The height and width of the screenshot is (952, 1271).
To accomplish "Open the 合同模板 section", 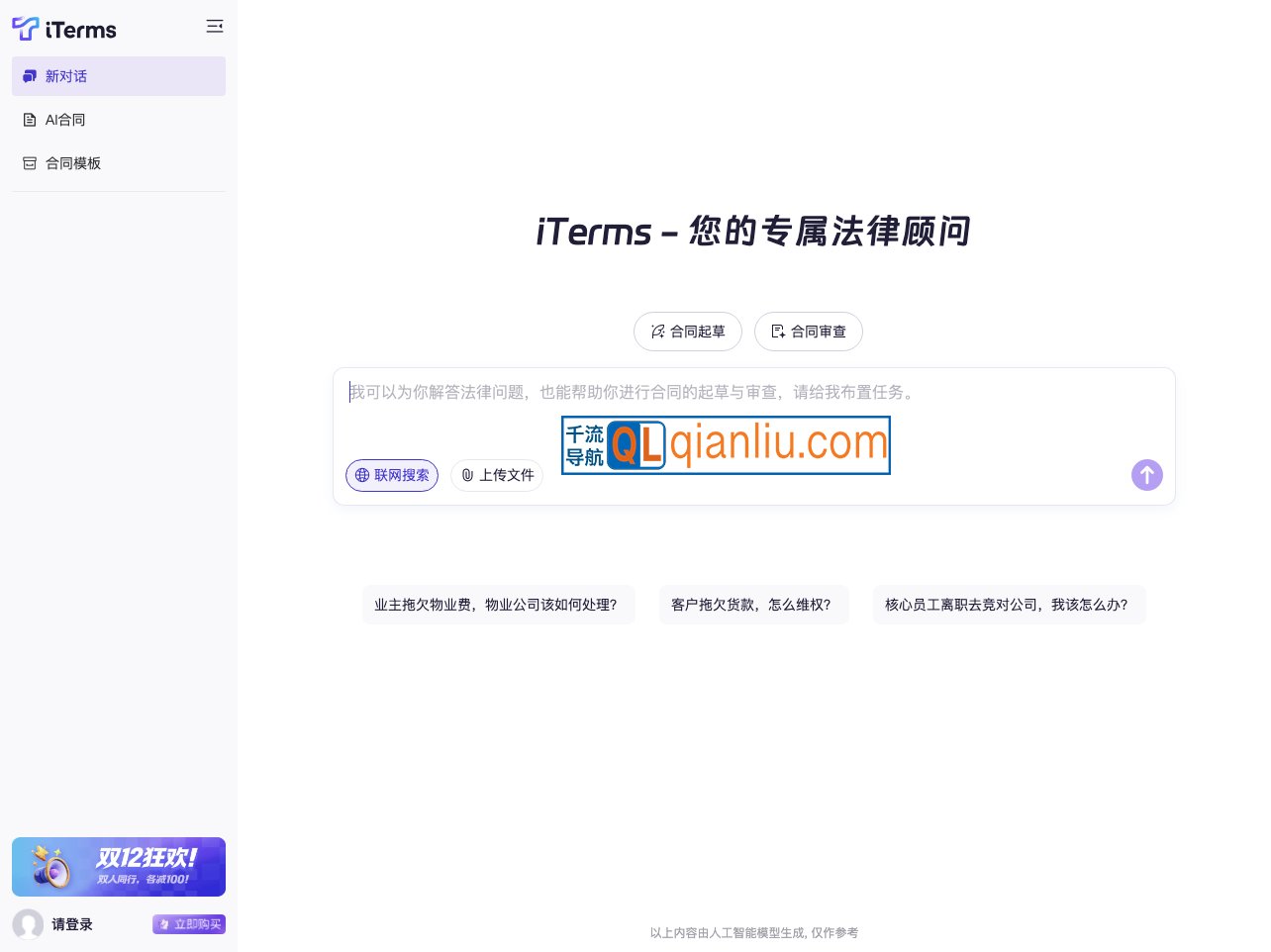I will click(x=73, y=163).
